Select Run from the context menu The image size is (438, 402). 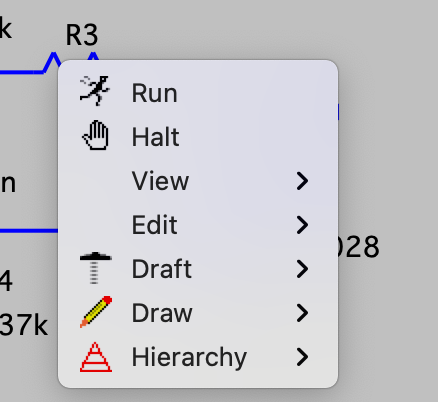click(x=198, y=93)
